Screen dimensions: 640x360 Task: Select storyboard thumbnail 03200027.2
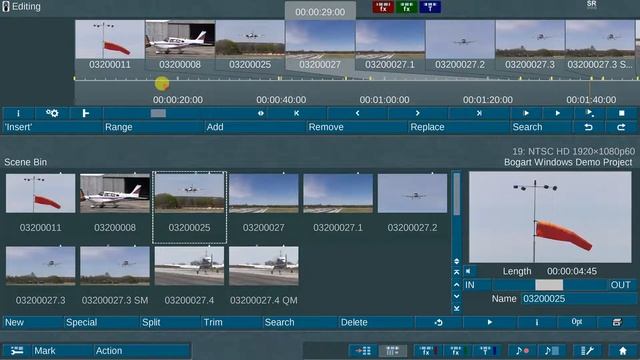460,40
